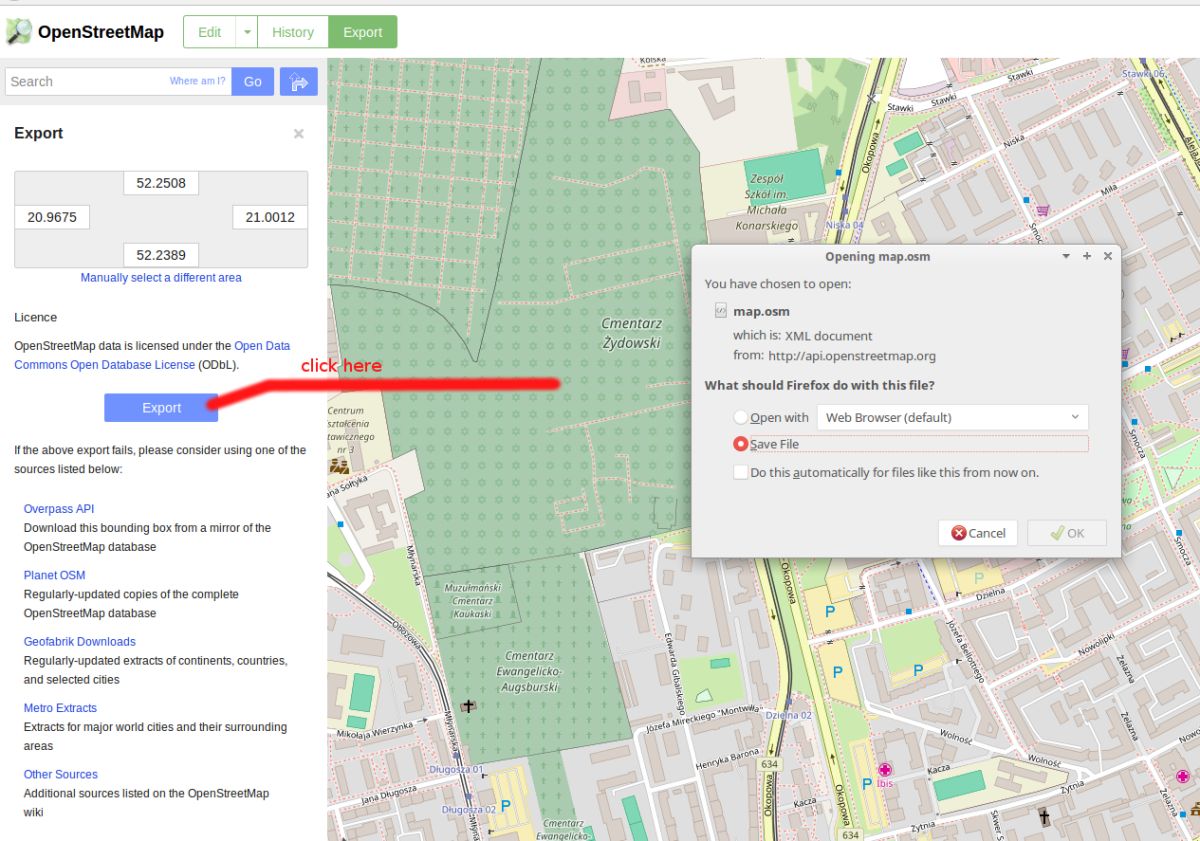Click the map.osm file icon in dialog
Screen dimensions: 1200x841
tap(720, 311)
